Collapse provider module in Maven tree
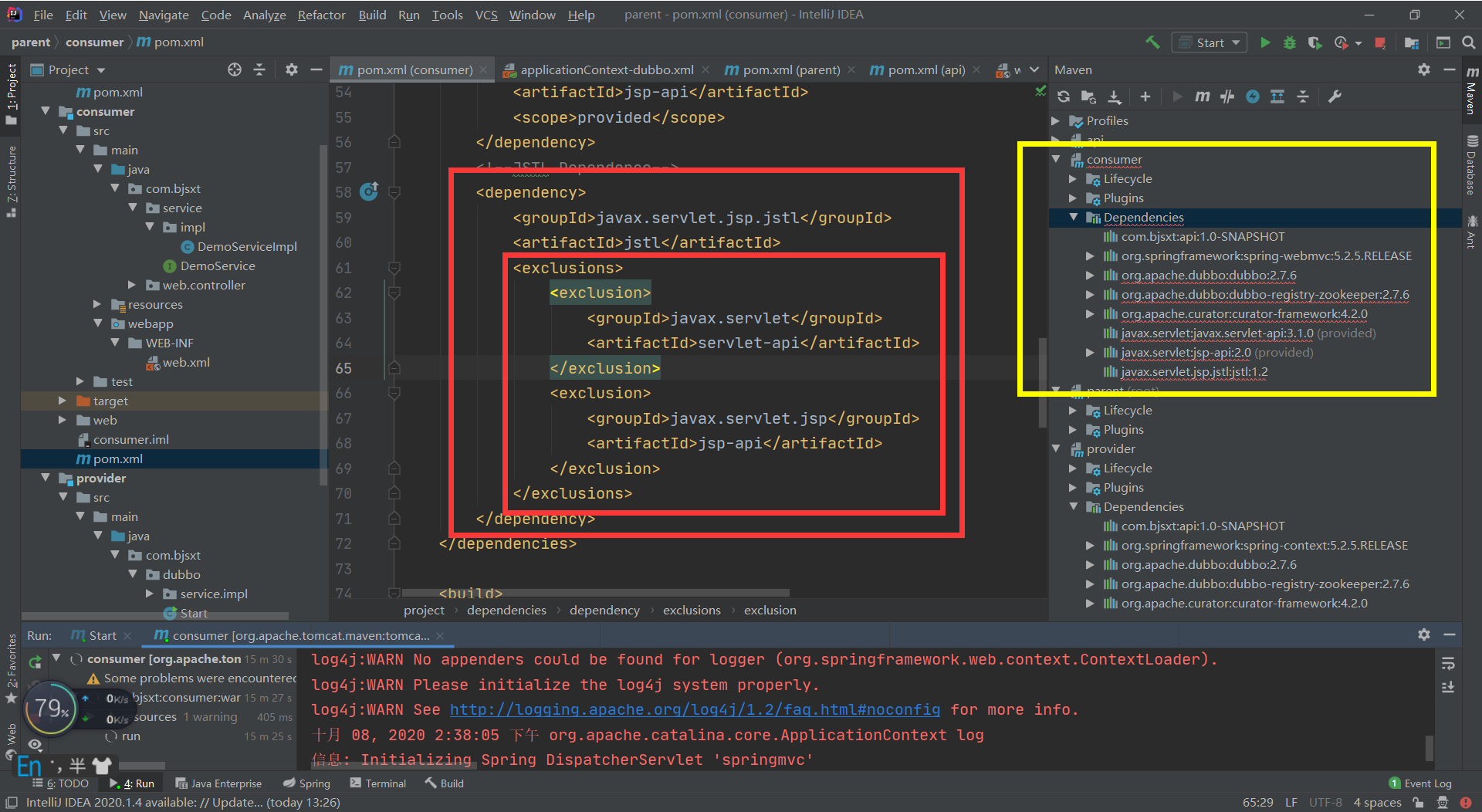The height and width of the screenshot is (812, 1482). (x=1056, y=449)
